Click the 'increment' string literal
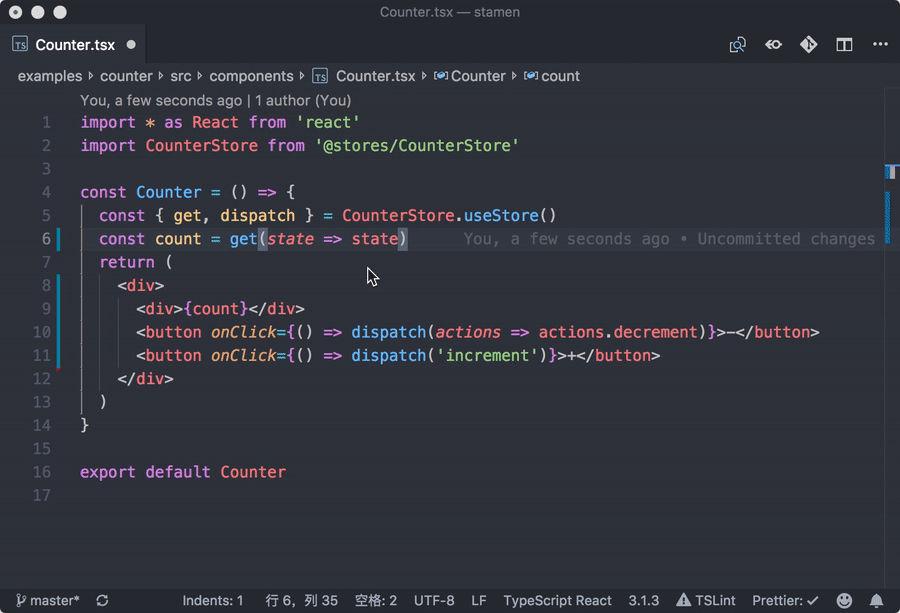 tap(487, 356)
